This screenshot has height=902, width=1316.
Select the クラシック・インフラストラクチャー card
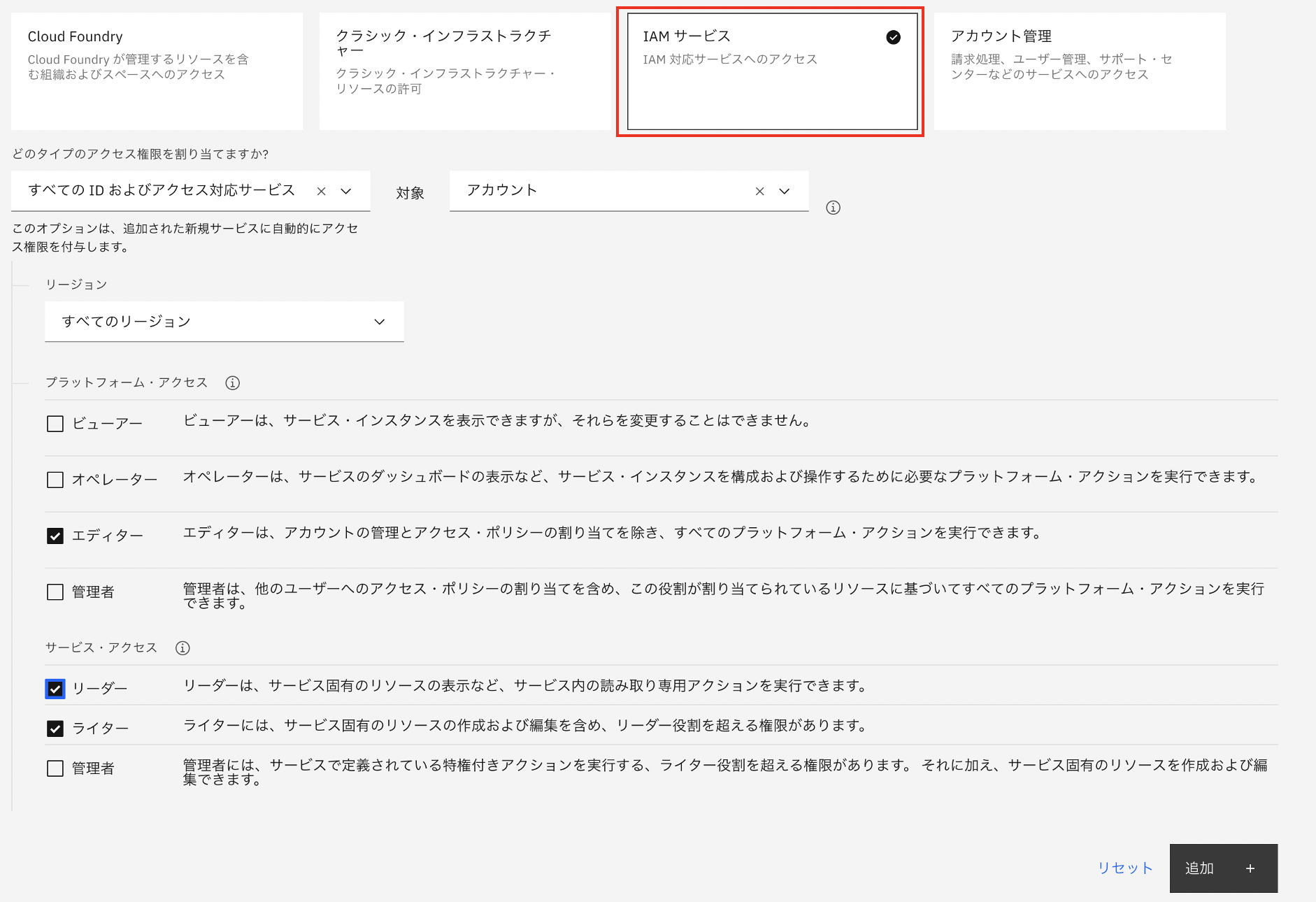tap(465, 71)
